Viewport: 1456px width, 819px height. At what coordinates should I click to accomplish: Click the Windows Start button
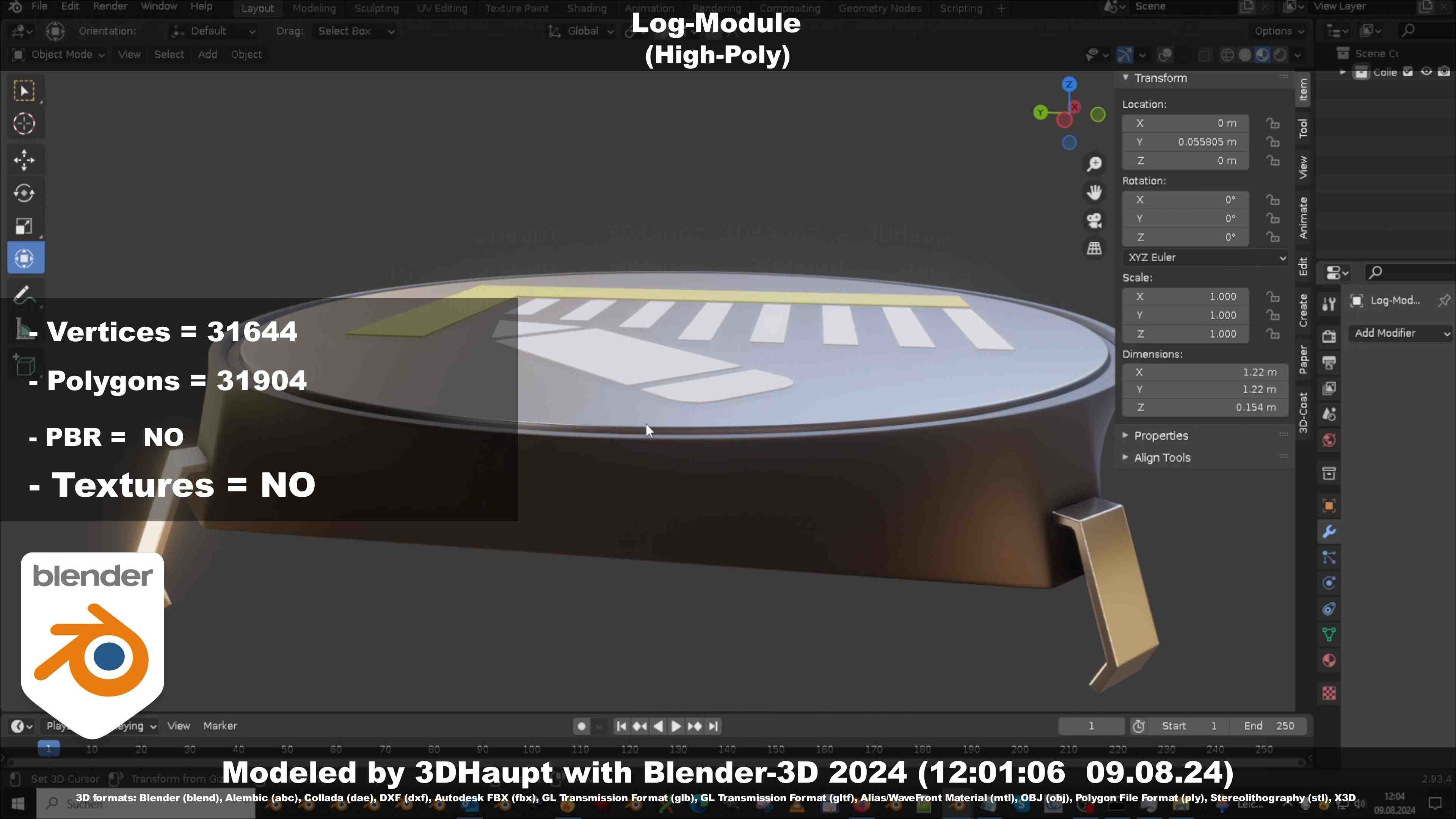tap(17, 803)
